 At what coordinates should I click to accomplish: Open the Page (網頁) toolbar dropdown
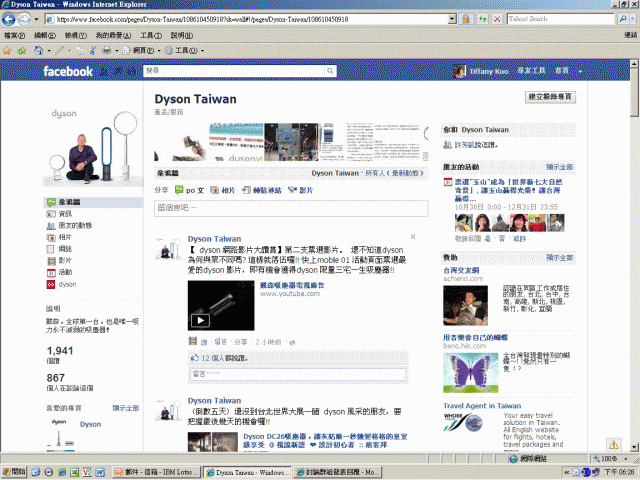point(141,51)
